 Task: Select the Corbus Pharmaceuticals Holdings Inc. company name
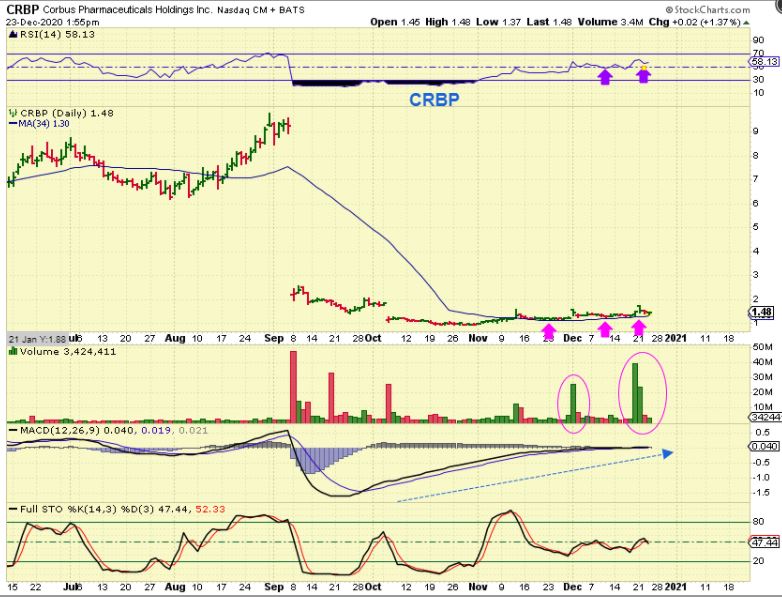click(128, 10)
